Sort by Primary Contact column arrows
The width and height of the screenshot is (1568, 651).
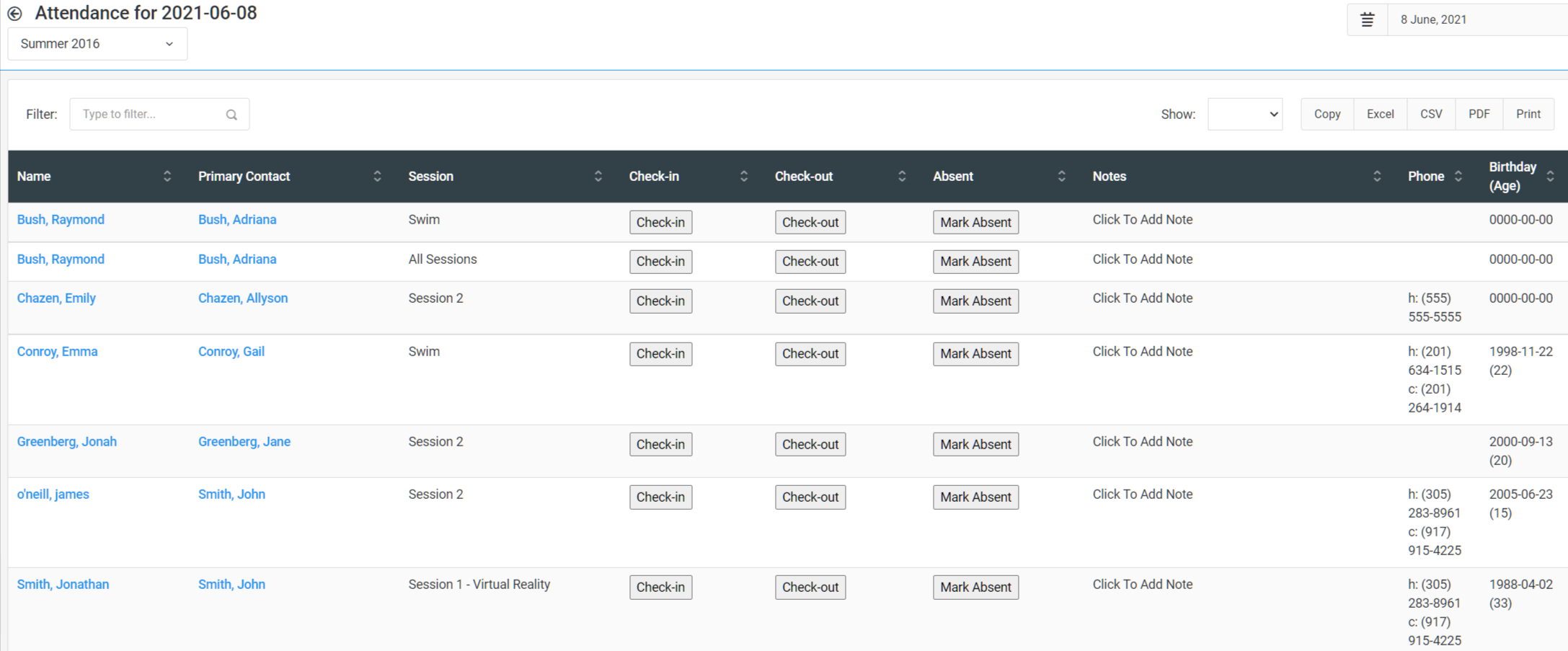(377, 177)
